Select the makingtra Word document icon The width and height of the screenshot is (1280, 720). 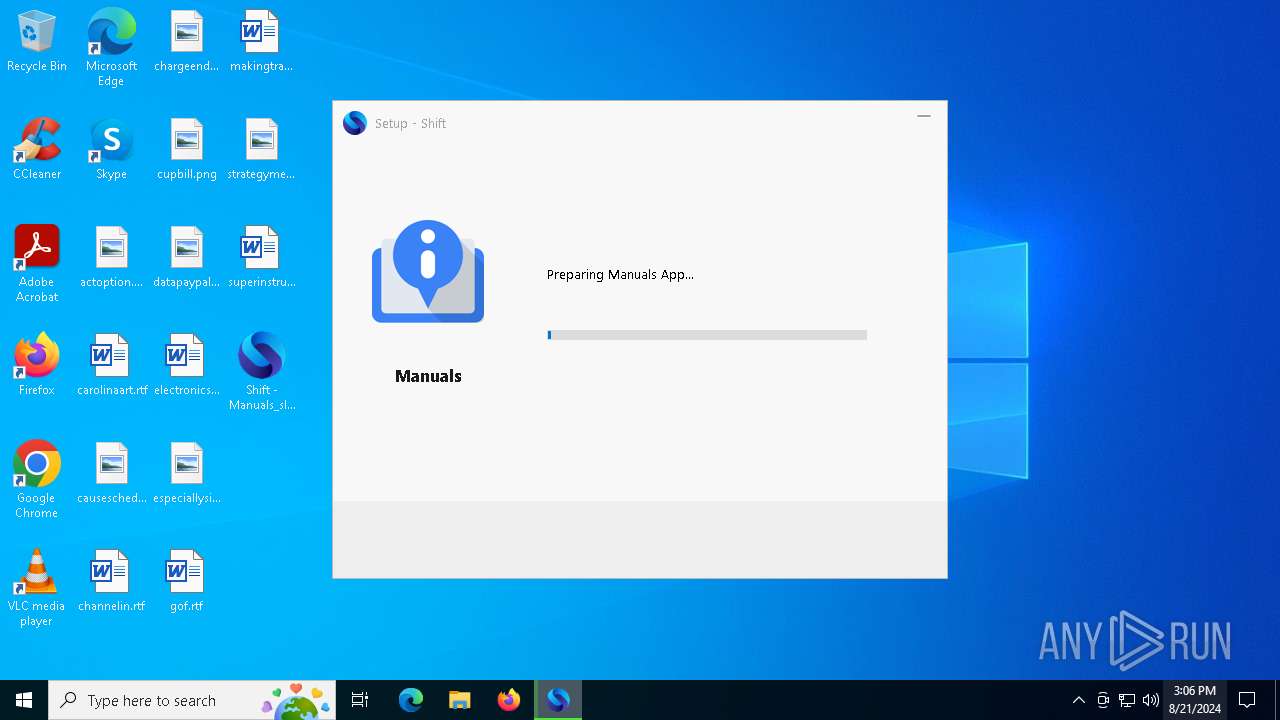click(x=261, y=42)
